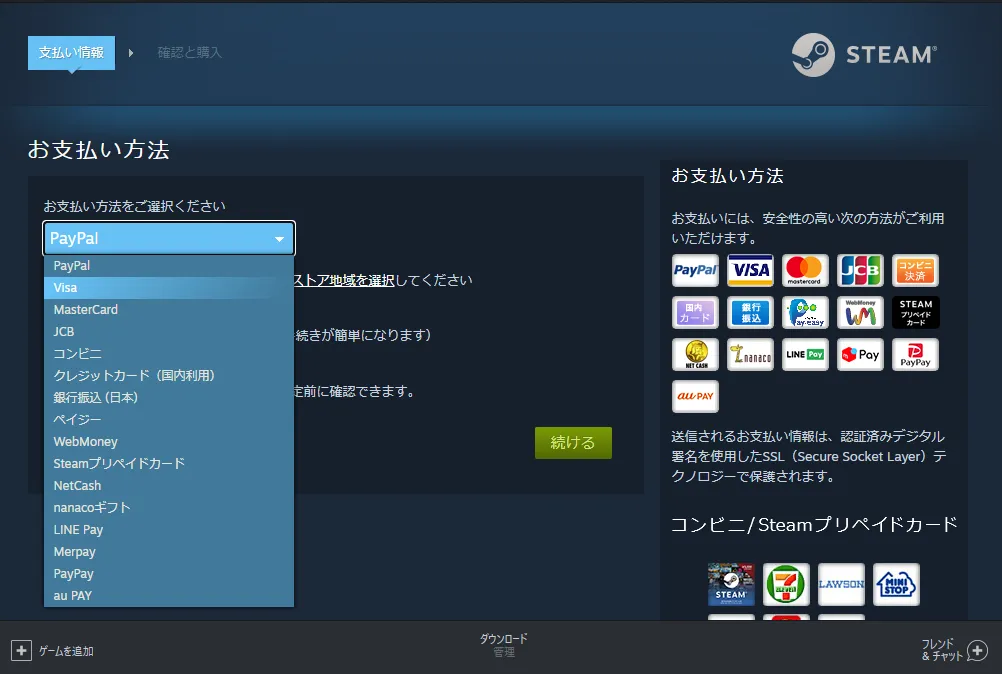Click ゲームを追加 label in bottom bar

(66, 651)
